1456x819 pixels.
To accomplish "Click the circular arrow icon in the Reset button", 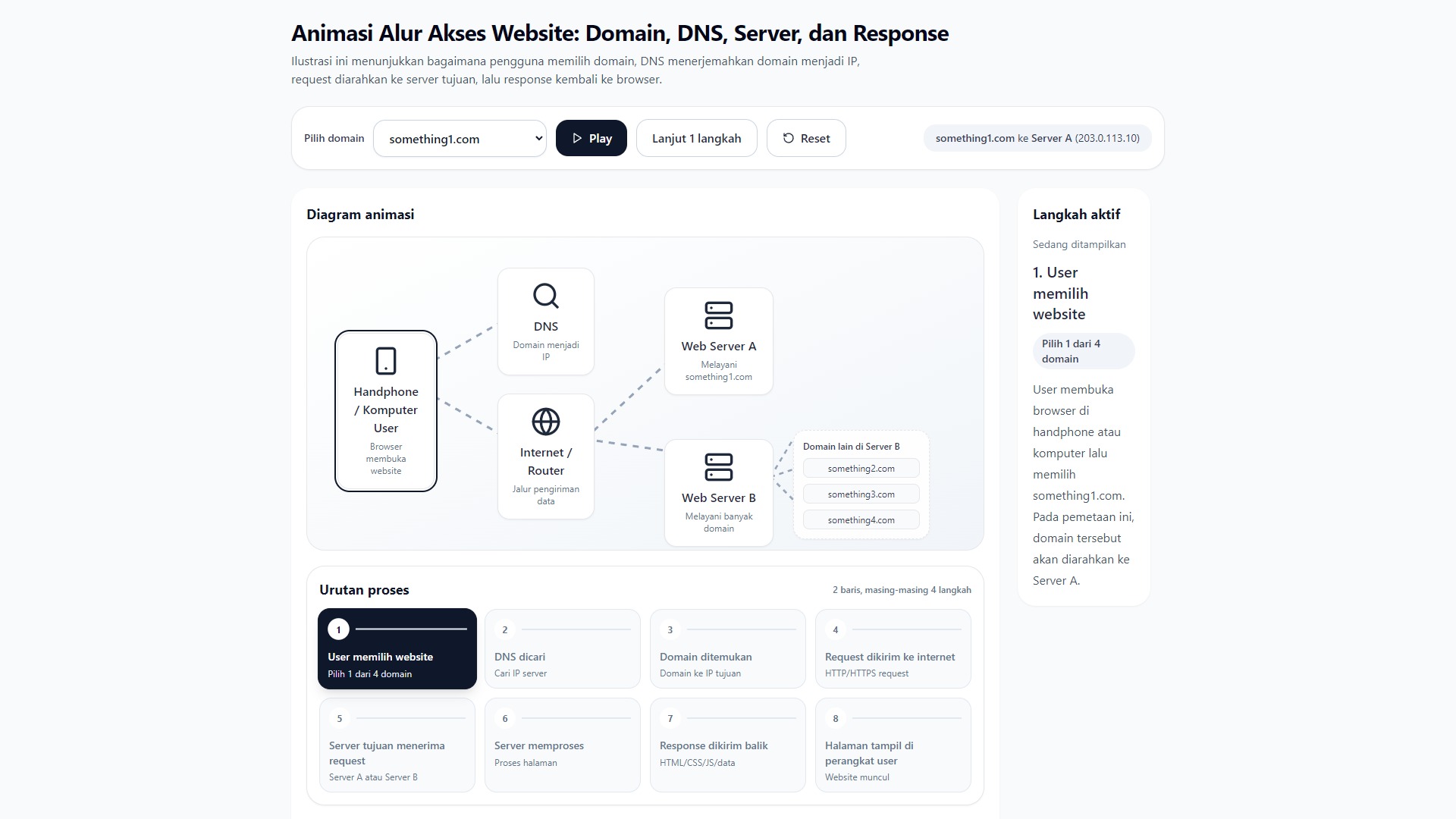I will point(789,138).
